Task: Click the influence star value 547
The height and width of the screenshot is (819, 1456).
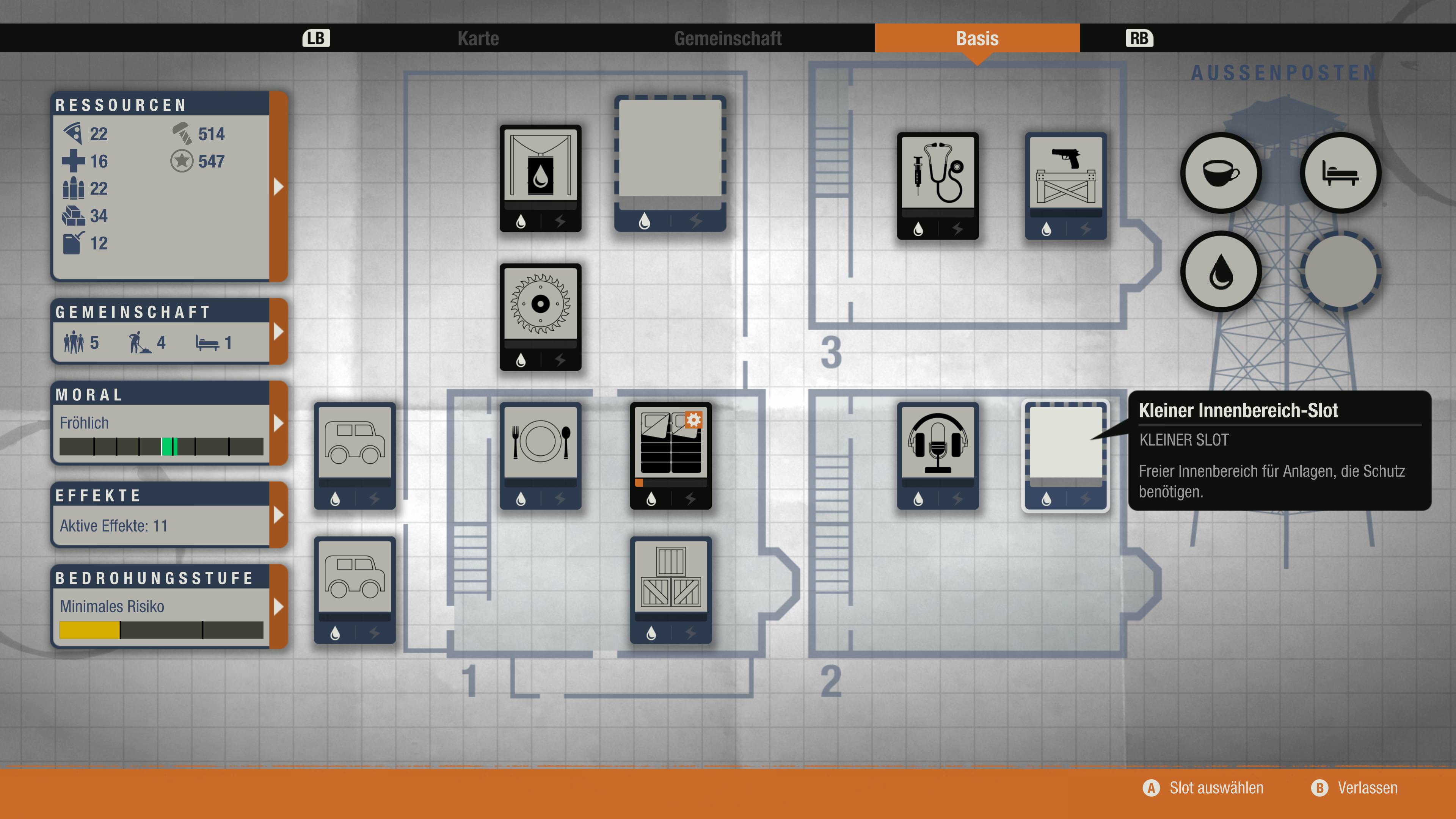Action: tap(212, 161)
